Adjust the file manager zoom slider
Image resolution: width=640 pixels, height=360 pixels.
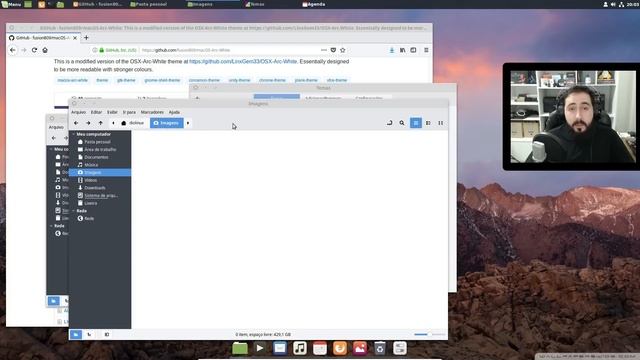[429, 334]
